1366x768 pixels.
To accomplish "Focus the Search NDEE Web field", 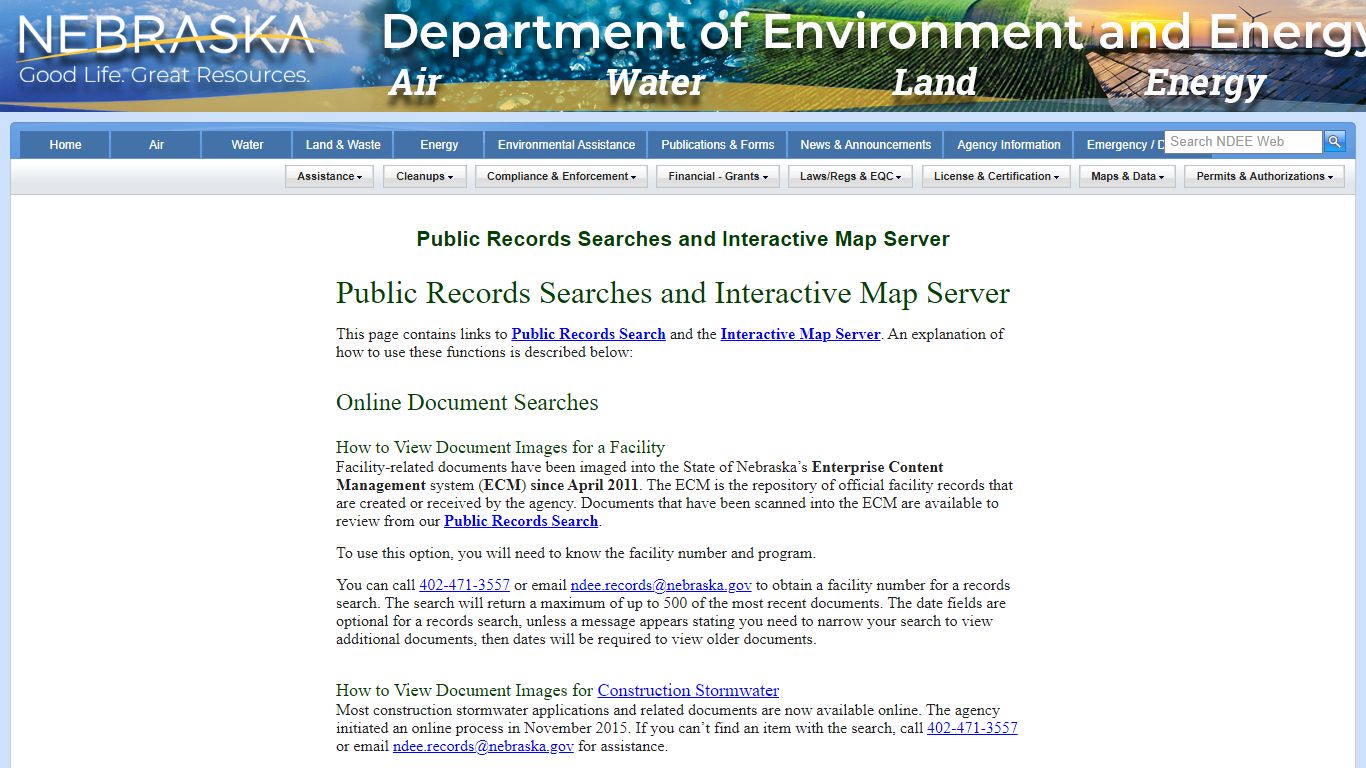I will pyautogui.click(x=1243, y=142).
